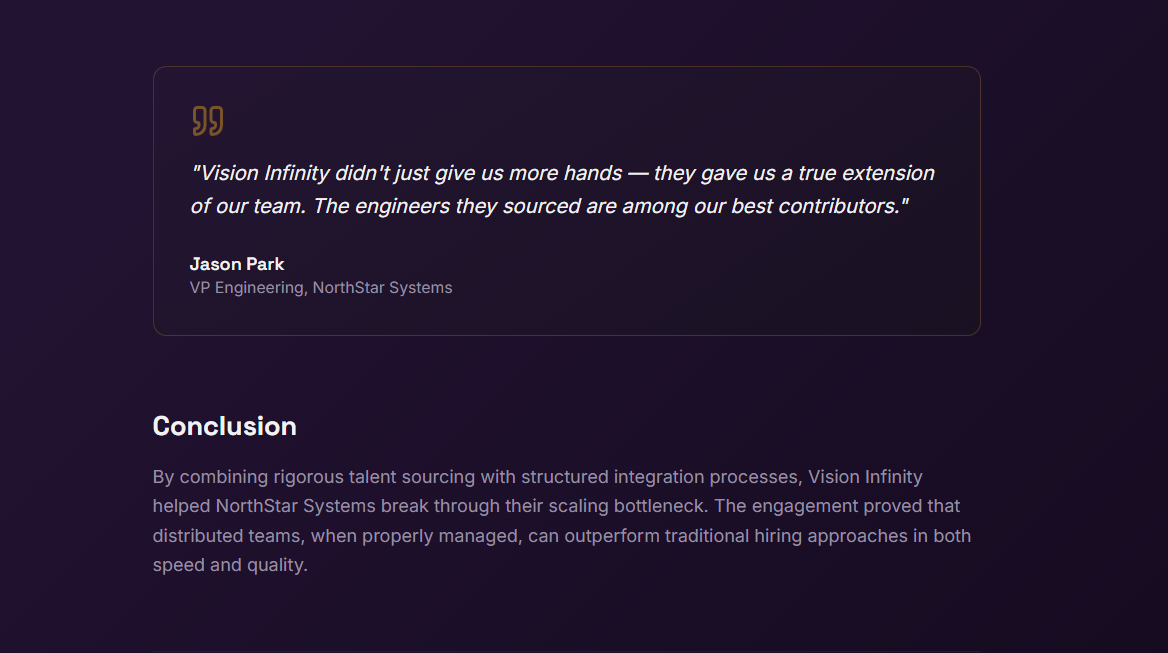1168x653 pixels.
Task: Click "VP Engineering, NorthStar Systems" subtitle
Action: pos(321,288)
